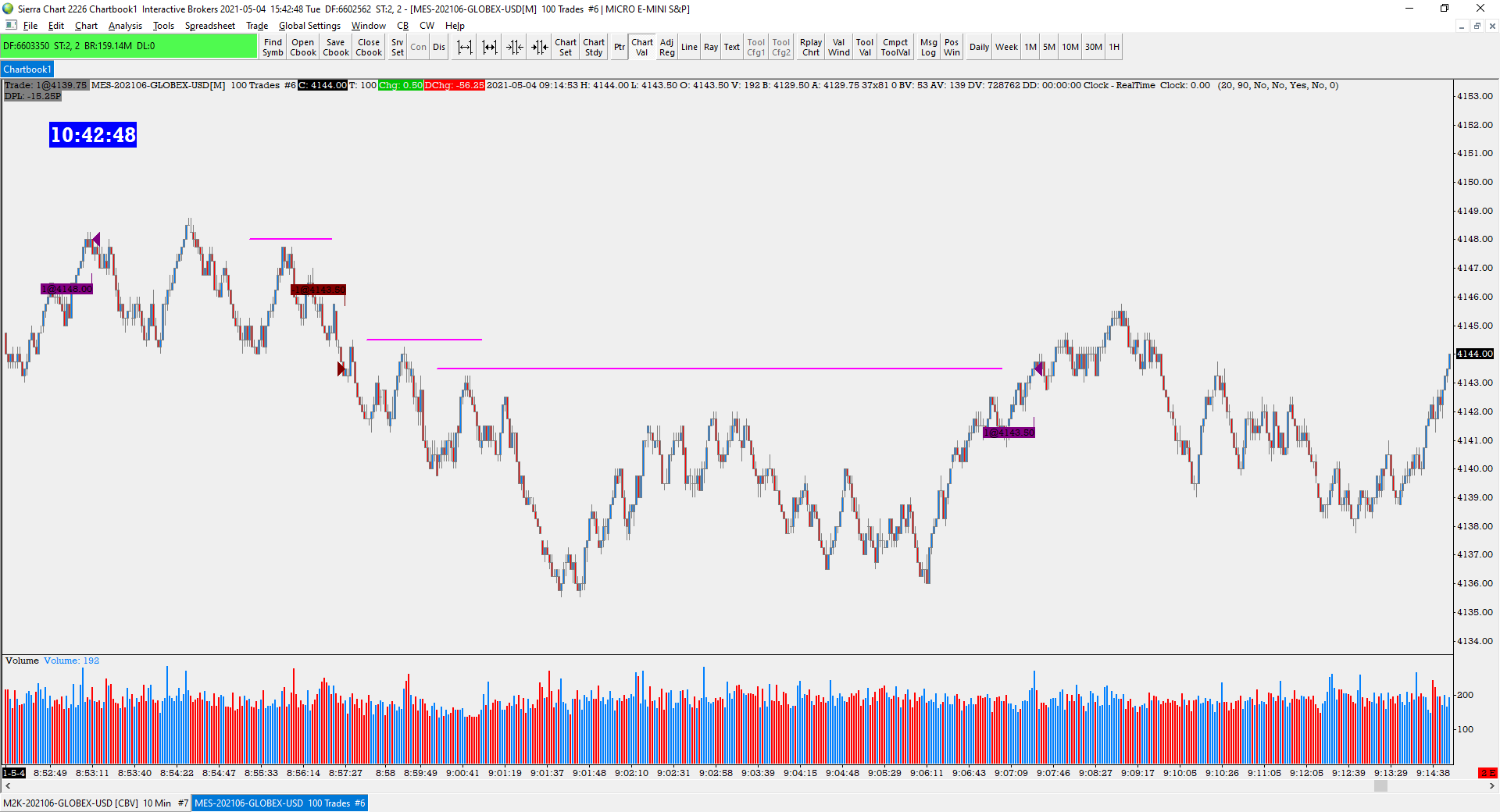The image size is (1500, 812).
Task: Click the Dis disconnect button
Action: click(x=439, y=47)
